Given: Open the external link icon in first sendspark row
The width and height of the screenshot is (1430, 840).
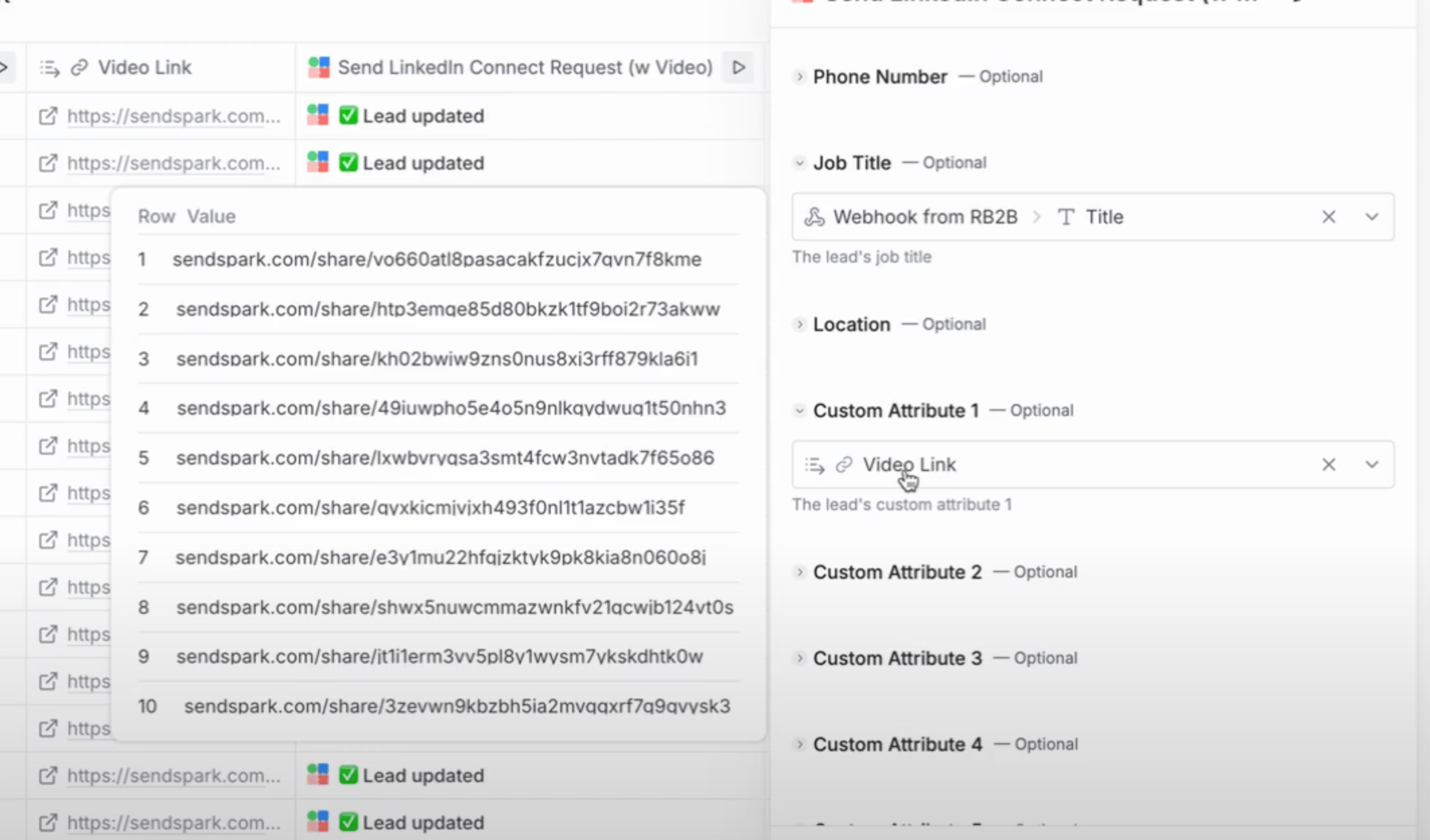Looking at the screenshot, I should pyautogui.click(x=48, y=116).
